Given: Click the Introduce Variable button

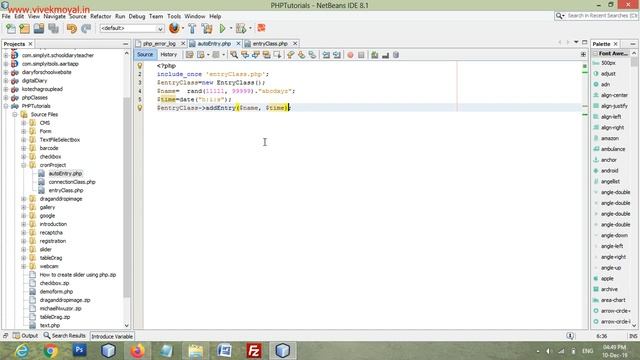Looking at the screenshot, I should (112, 336).
